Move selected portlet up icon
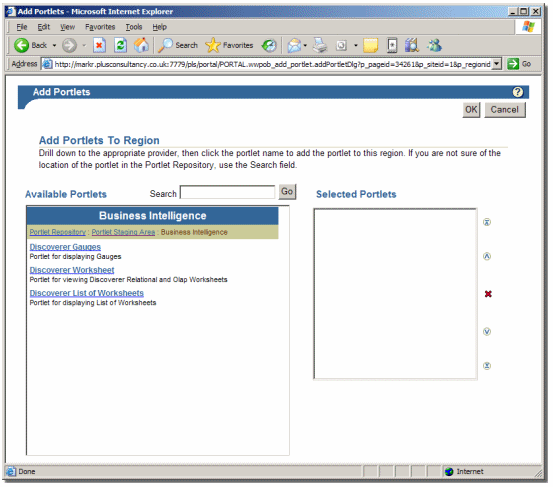The height and width of the screenshot is (487, 553). pyautogui.click(x=487, y=256)
